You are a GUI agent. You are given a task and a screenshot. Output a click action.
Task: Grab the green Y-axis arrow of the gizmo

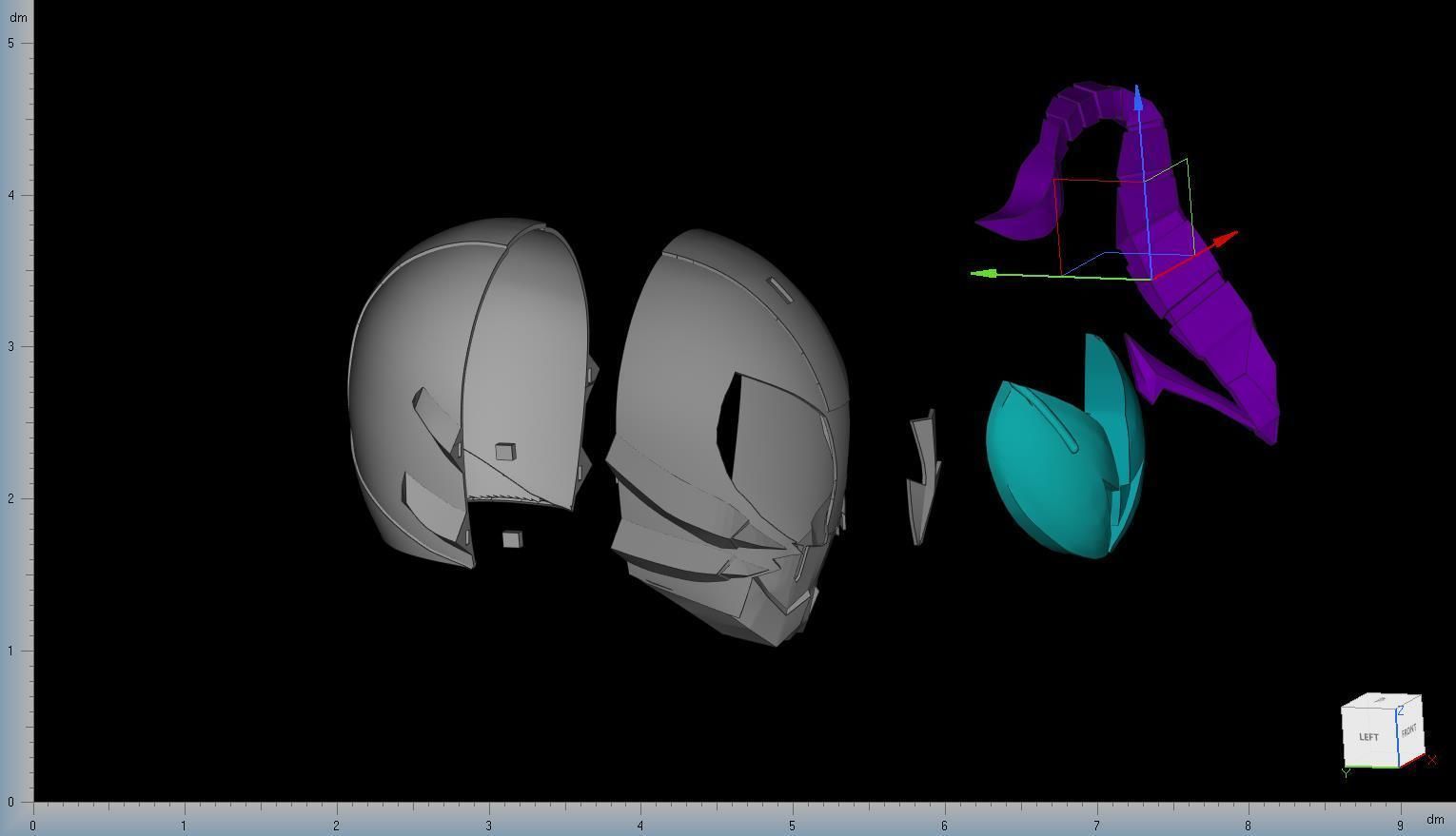[983, 274]
